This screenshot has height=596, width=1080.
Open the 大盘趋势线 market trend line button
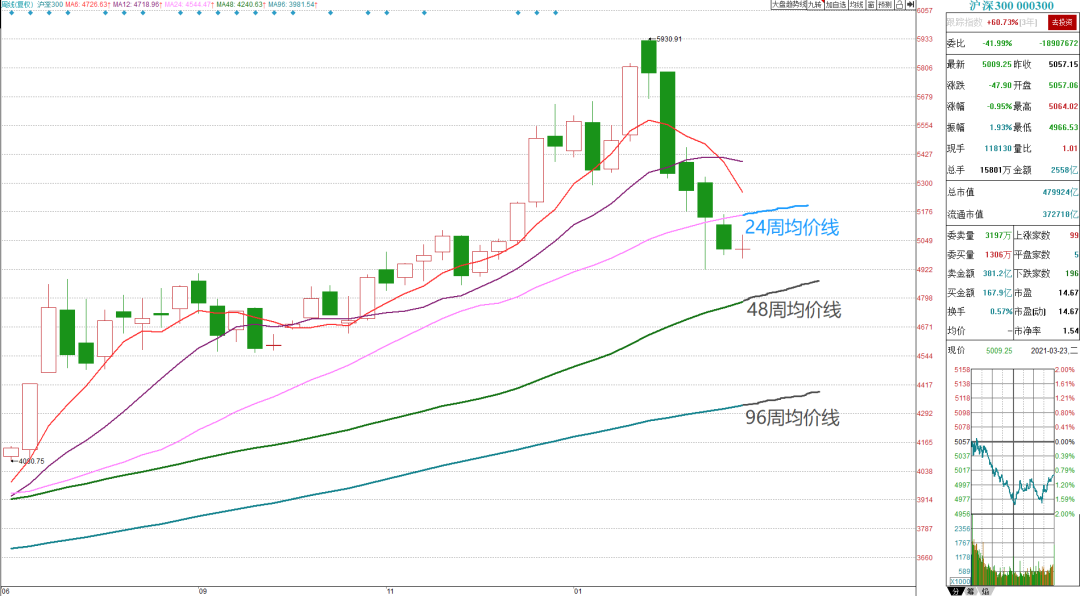(x=789, y=4)
